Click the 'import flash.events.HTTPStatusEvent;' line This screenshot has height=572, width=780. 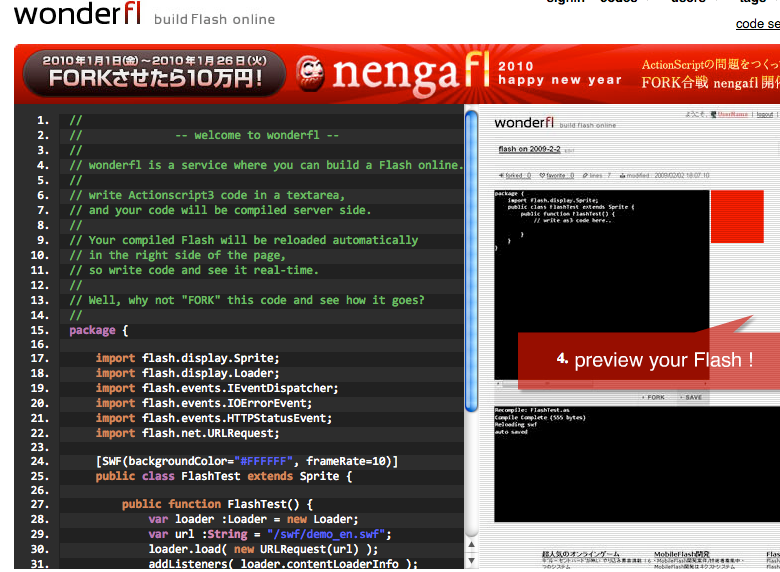(214, 418)
